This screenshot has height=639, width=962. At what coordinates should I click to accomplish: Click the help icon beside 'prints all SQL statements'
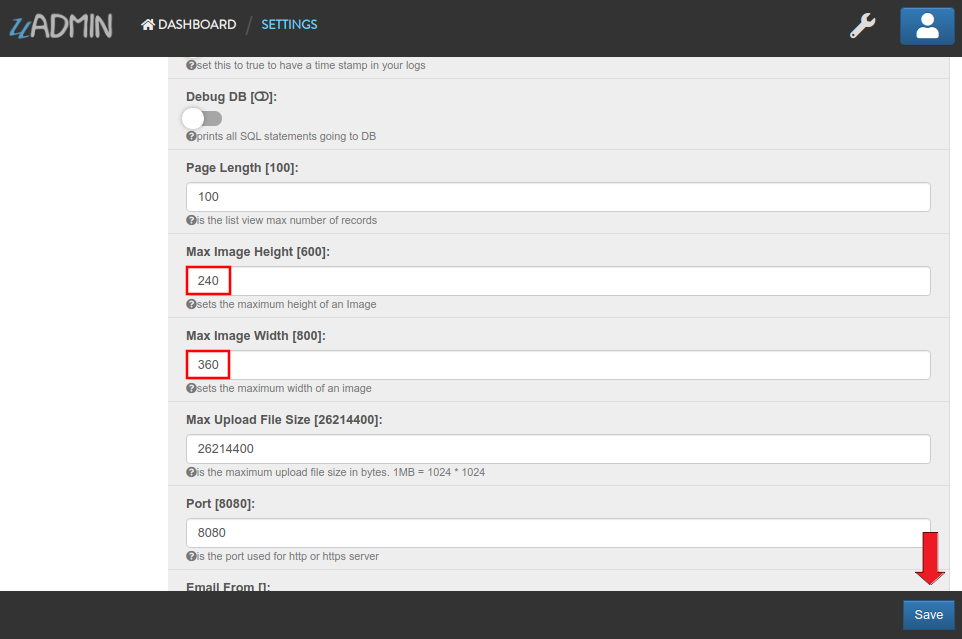pos(191,136)
